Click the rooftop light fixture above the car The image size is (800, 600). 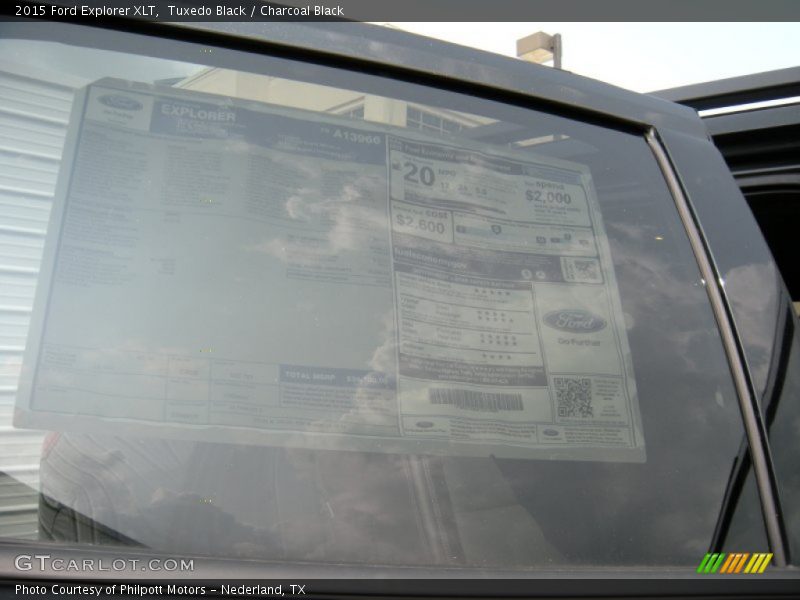[540, 45]
